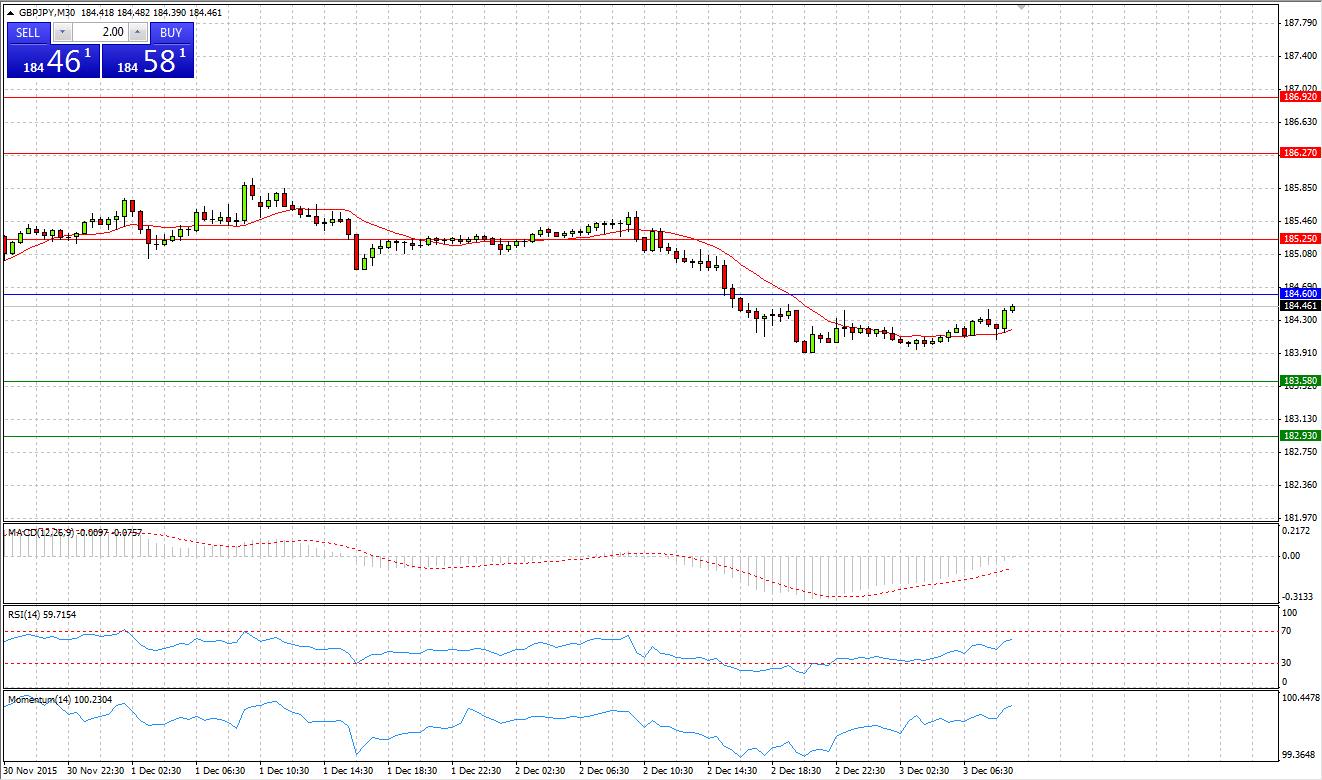Click the 182.360 price scale value
The height and width of the screenshot is (780, 1322).
point(1300,485)
